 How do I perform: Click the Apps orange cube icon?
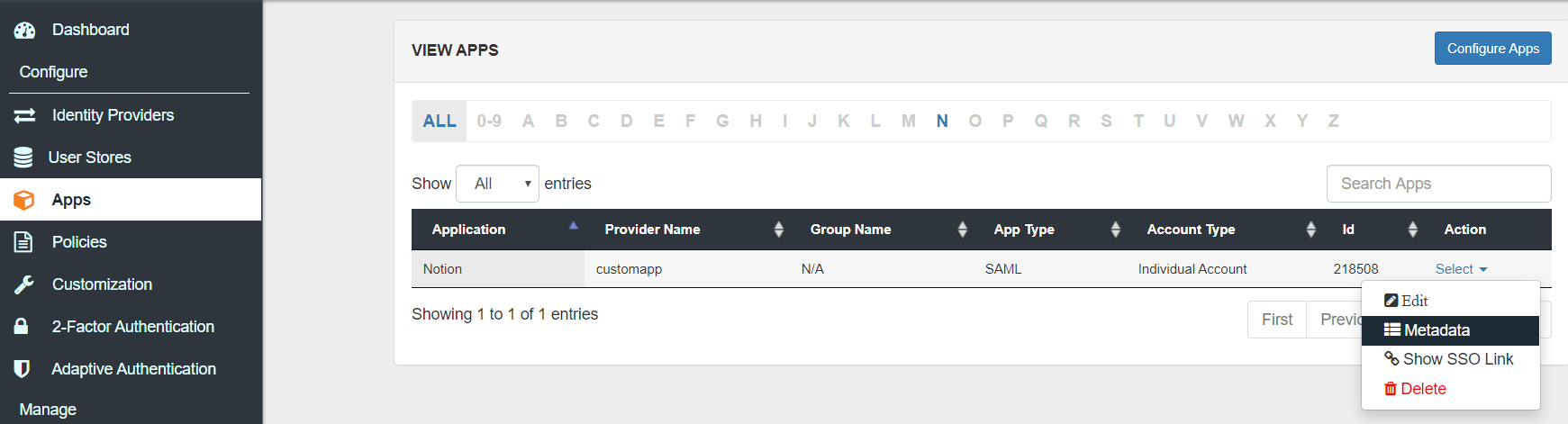click(24, 200)
